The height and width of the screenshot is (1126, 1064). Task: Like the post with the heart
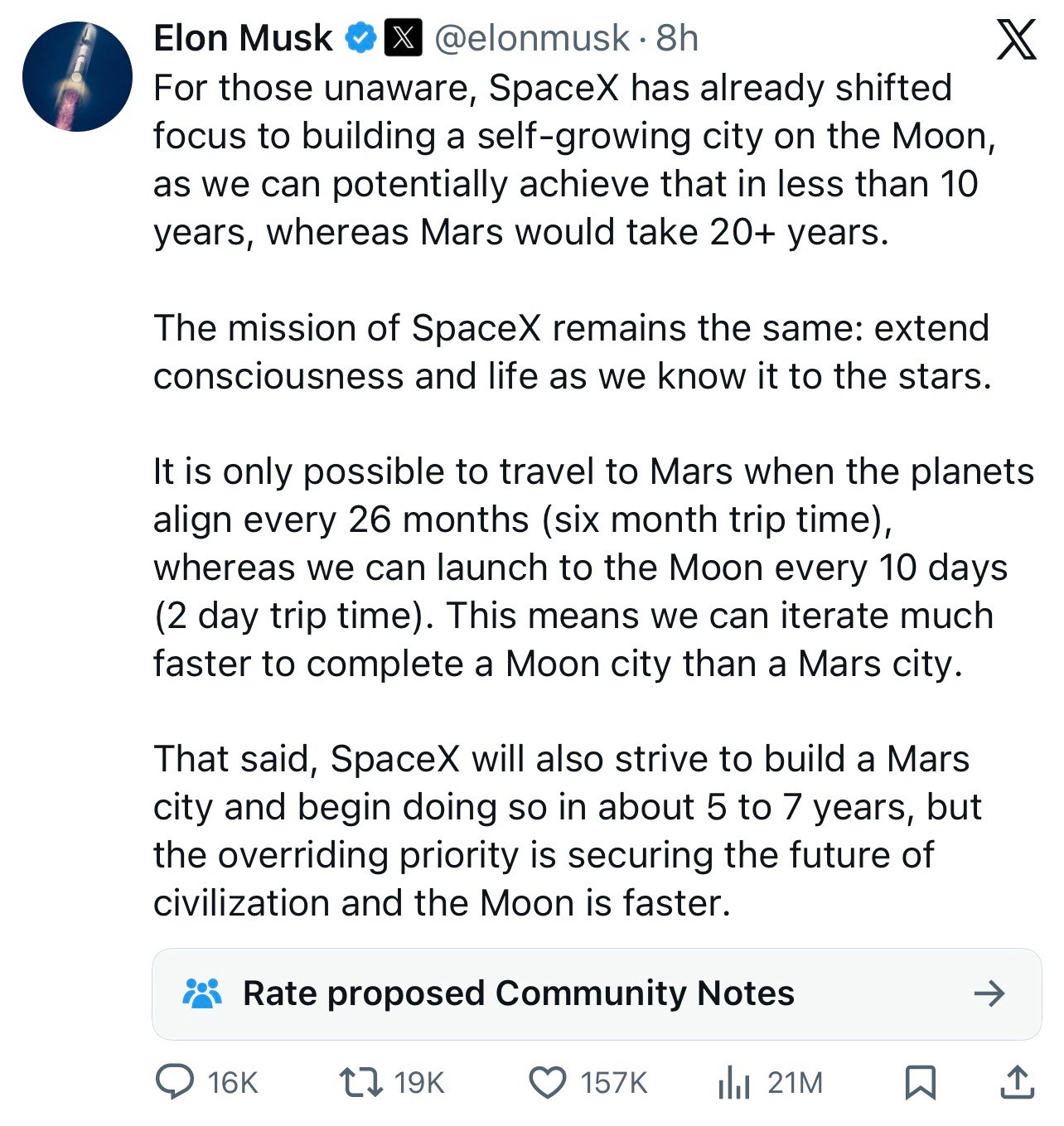click(548, 1082)
